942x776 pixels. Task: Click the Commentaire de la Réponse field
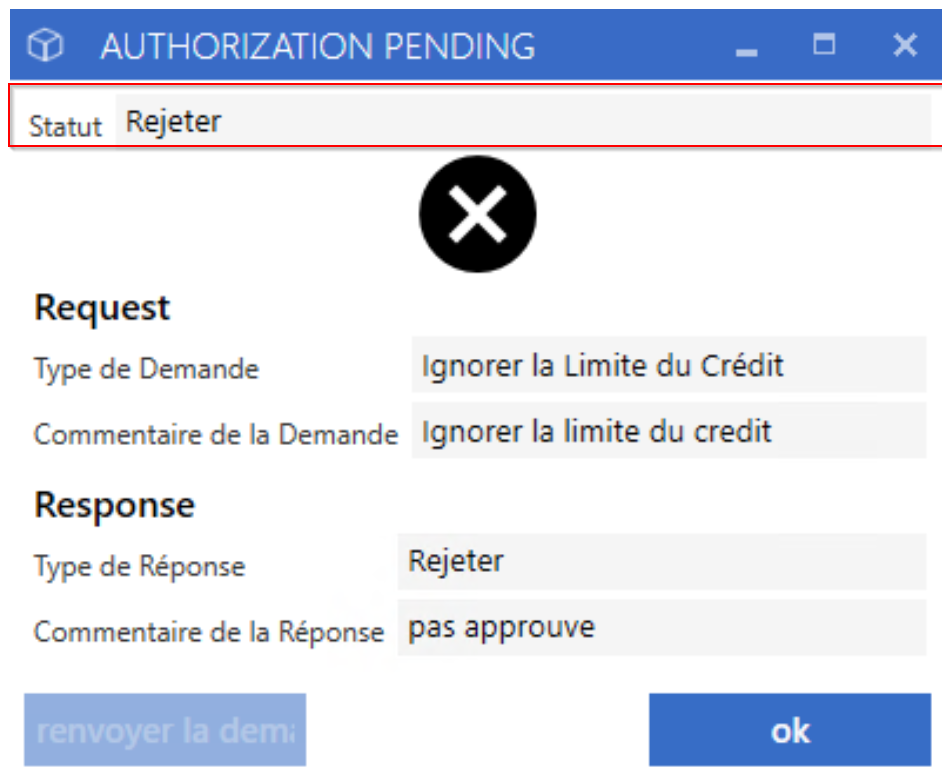tap(662, 627)
